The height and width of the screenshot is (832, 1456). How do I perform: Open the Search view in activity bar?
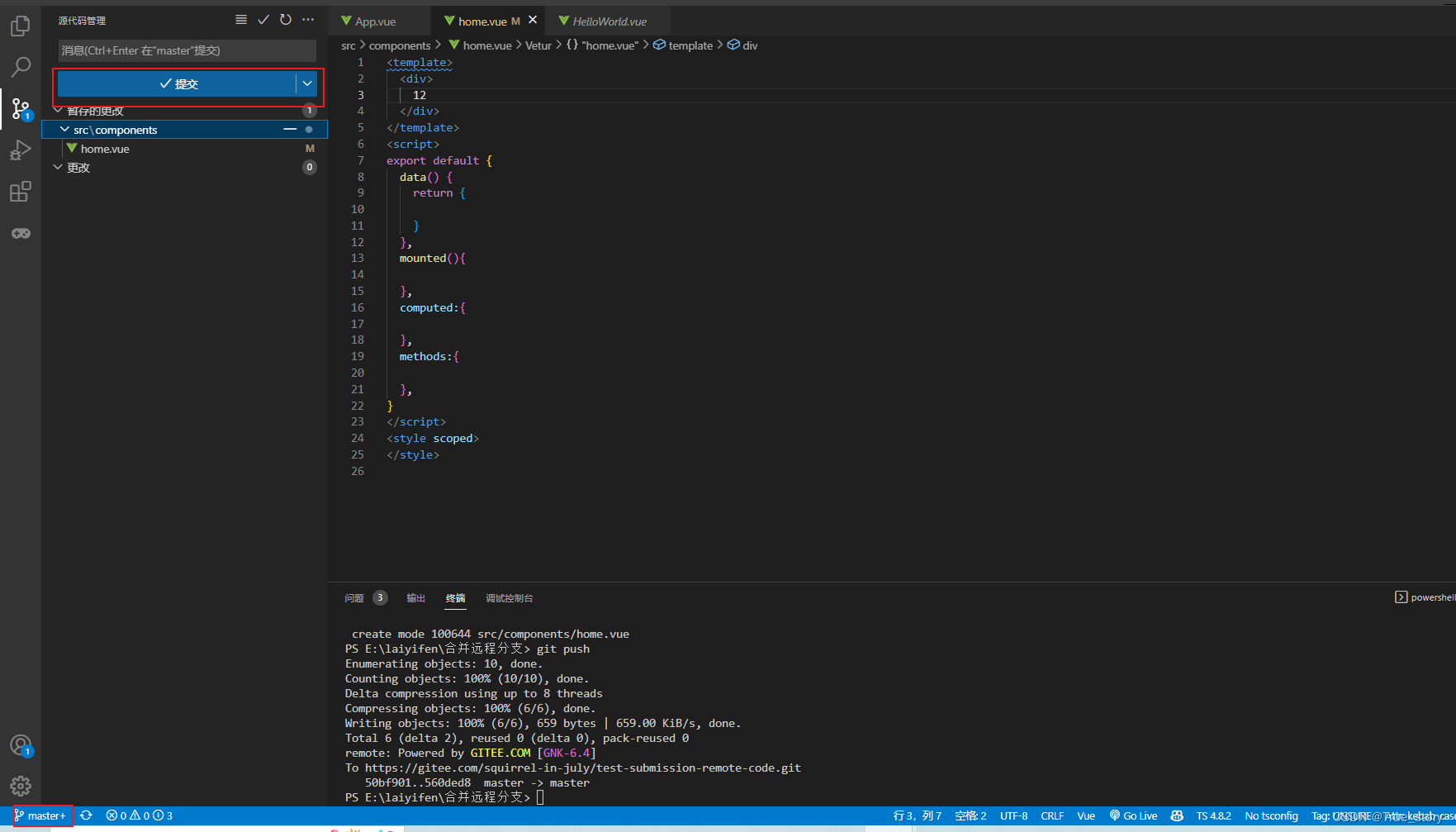click(x=21, y=67)
